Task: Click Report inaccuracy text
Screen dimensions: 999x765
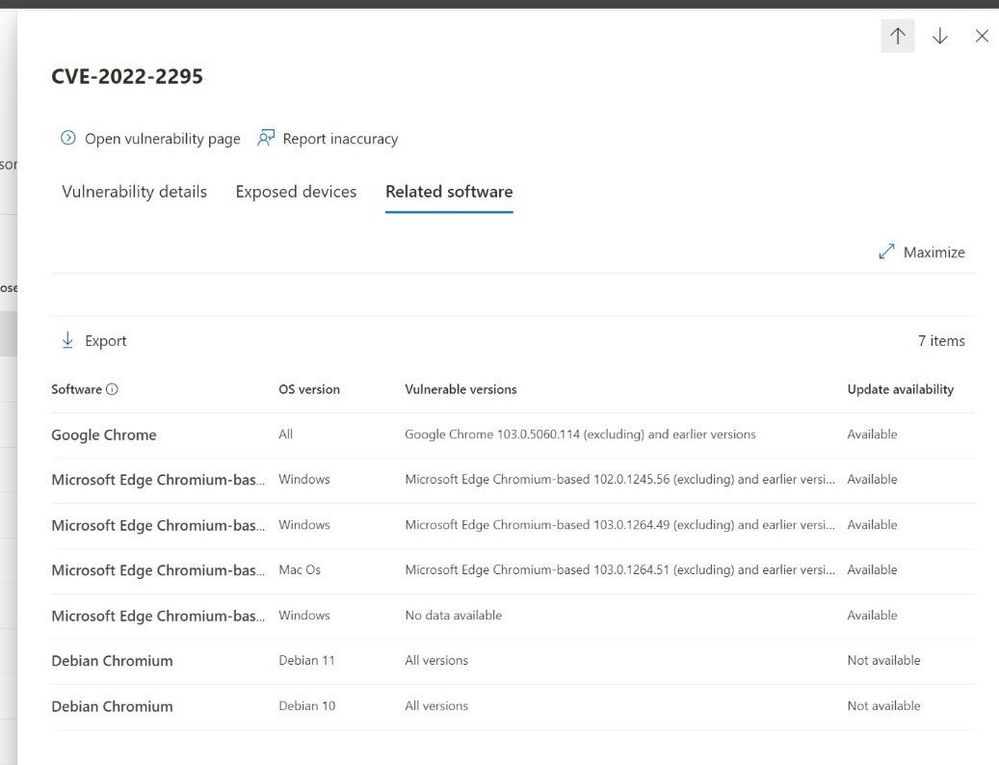Action: click(x=340, y=138)
